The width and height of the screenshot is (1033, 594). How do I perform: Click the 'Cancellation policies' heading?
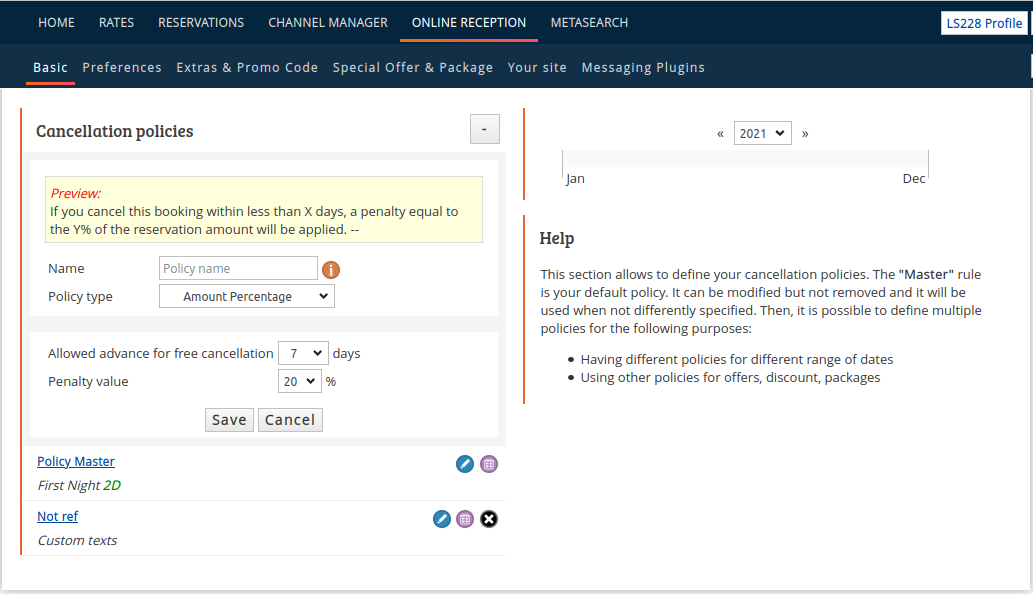(x=115, y=131)
